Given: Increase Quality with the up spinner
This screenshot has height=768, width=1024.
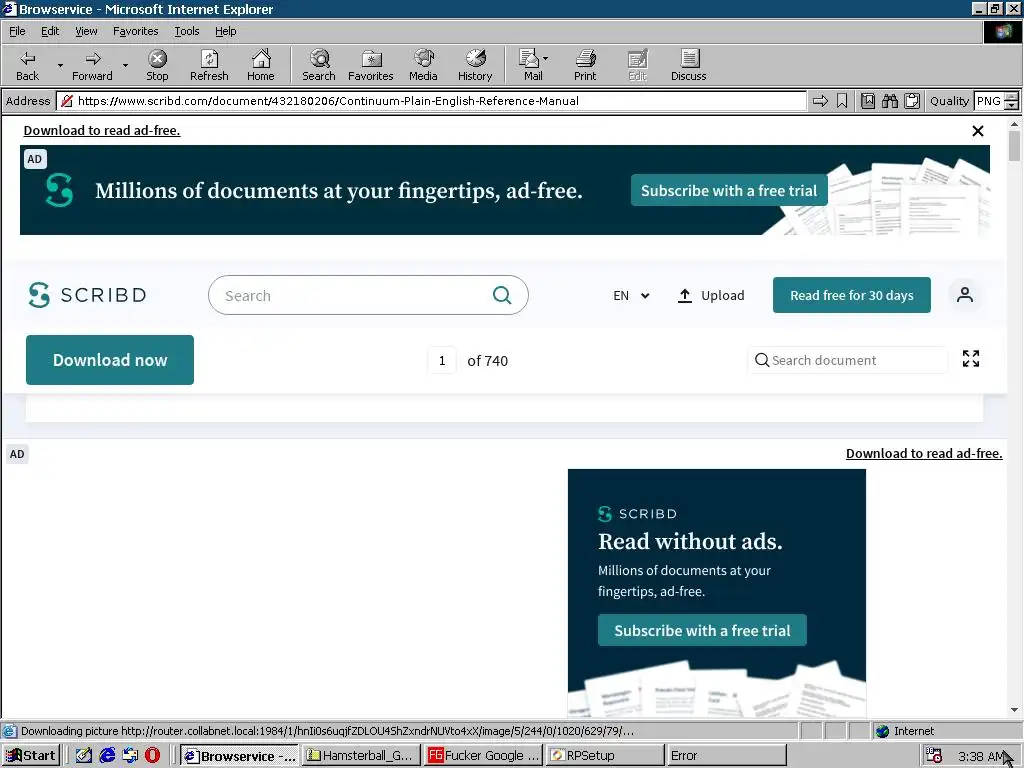Looking at the screenshot, I should pos(1012,97).
